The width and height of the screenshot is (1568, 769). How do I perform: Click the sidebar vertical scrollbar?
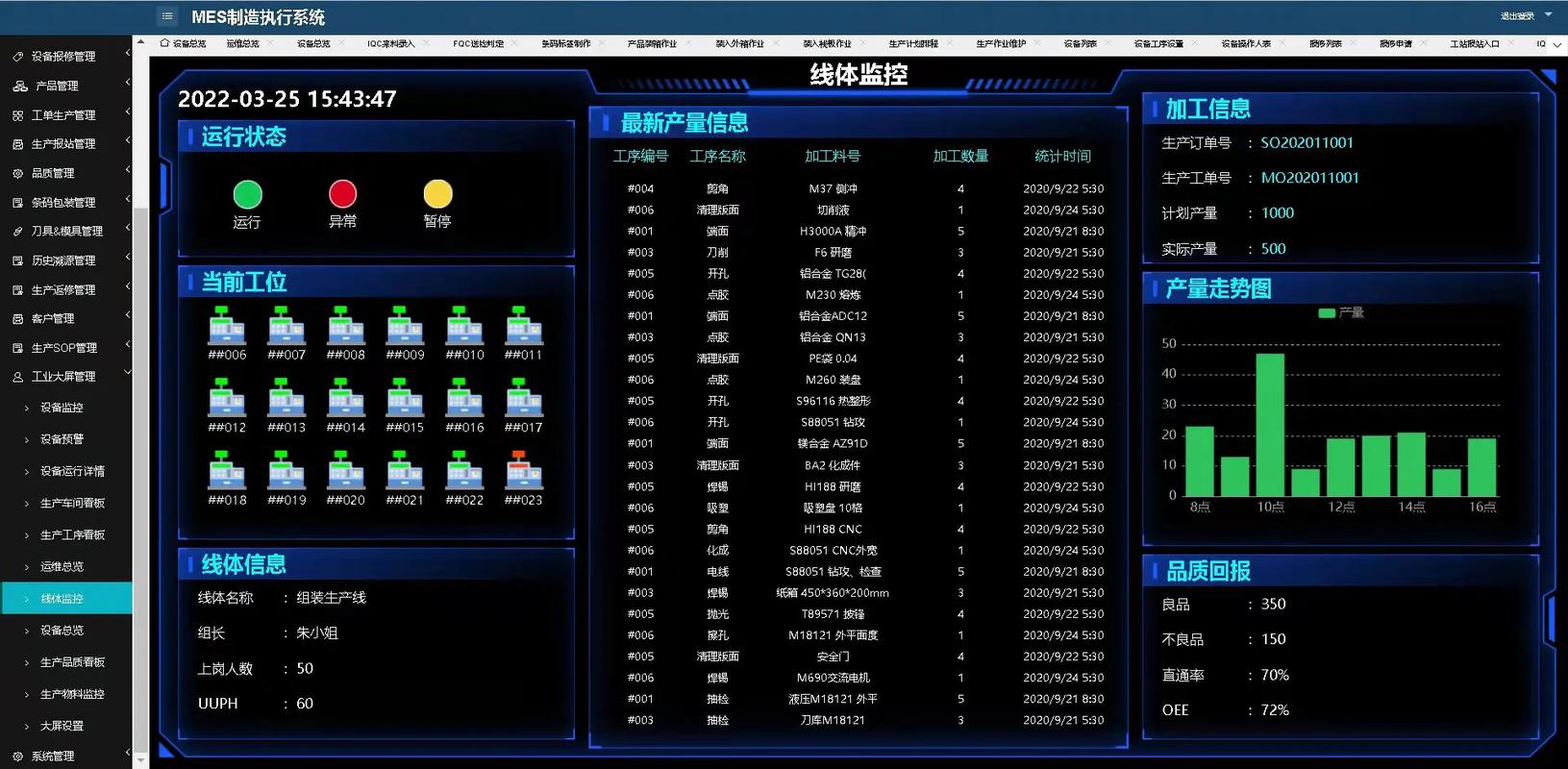(x=140, y=481)
